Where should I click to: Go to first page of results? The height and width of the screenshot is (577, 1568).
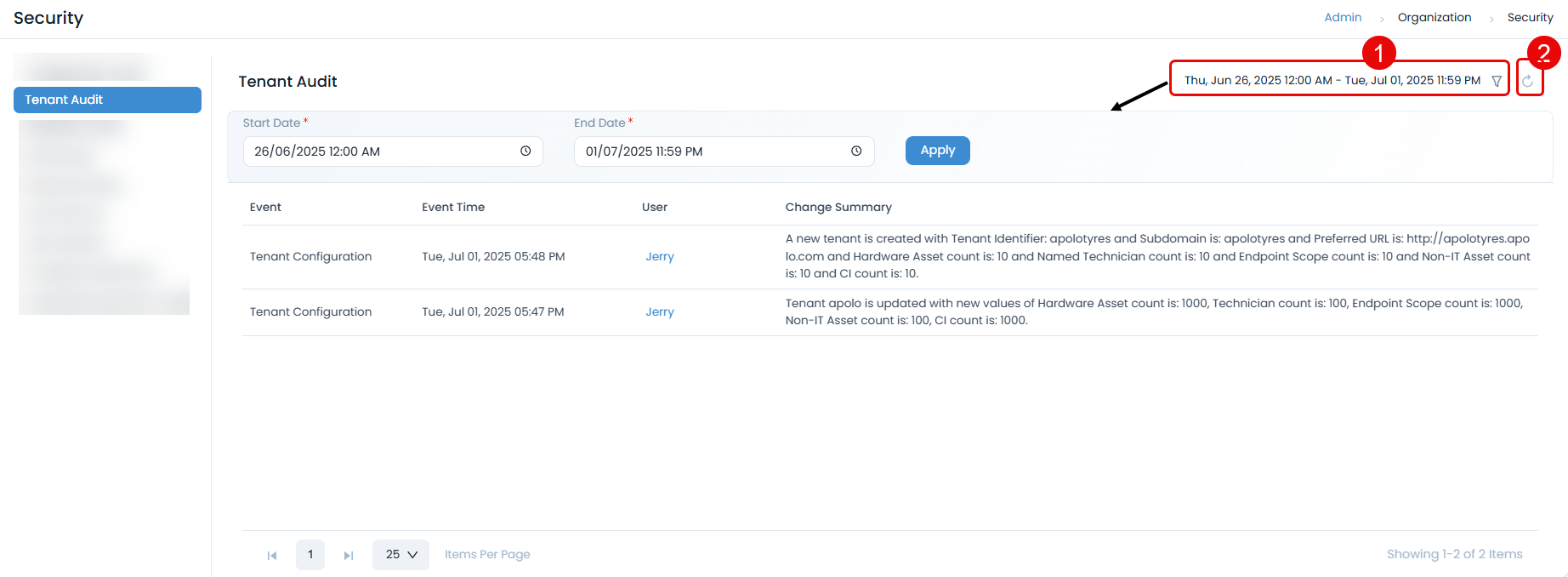tap(272, 555)
